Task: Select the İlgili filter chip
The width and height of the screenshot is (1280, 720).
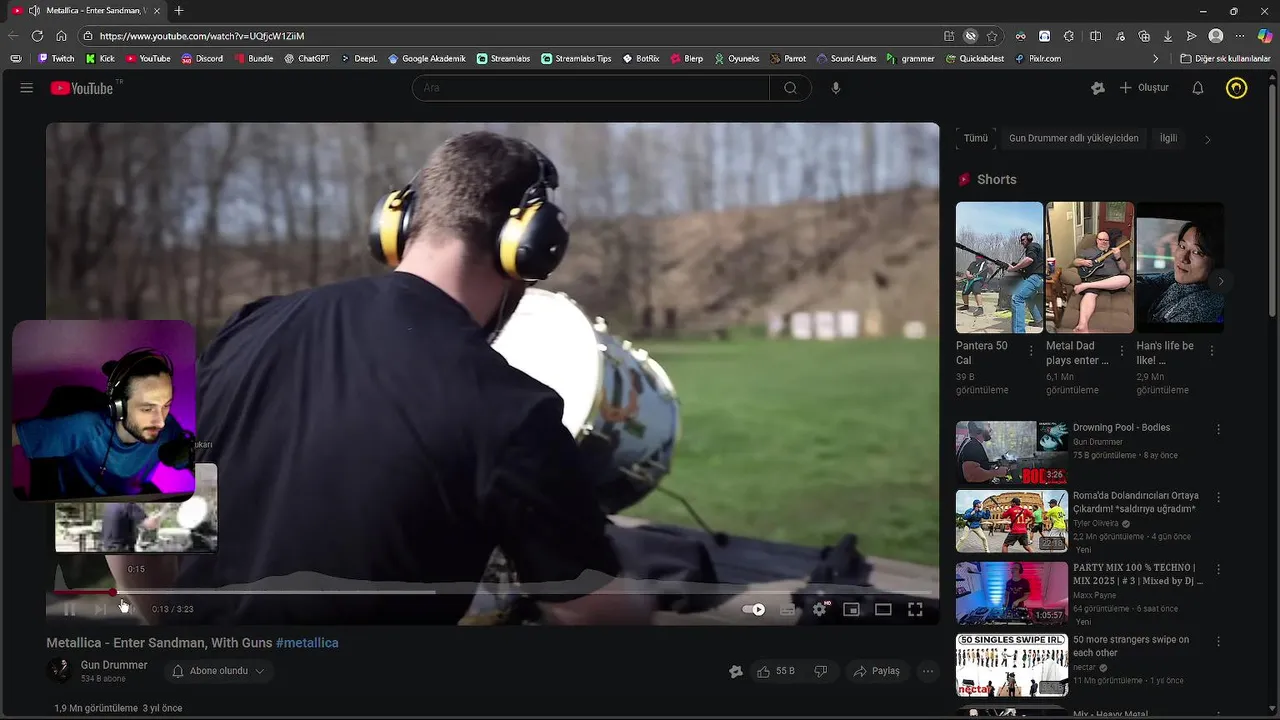Action: pyautogui.click(x=1168, y=138)
